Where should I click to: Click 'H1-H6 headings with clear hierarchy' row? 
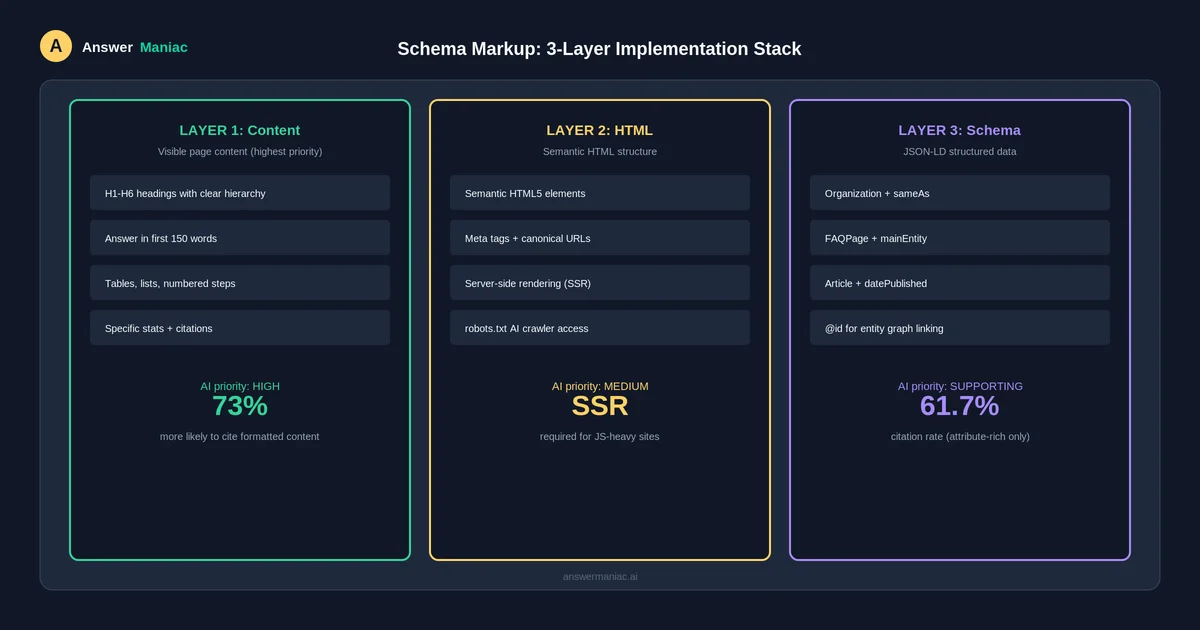[x=240, y=193]
